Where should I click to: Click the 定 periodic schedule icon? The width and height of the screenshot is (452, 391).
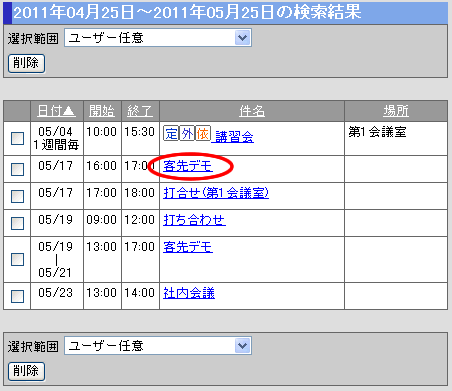coord(171,134)
